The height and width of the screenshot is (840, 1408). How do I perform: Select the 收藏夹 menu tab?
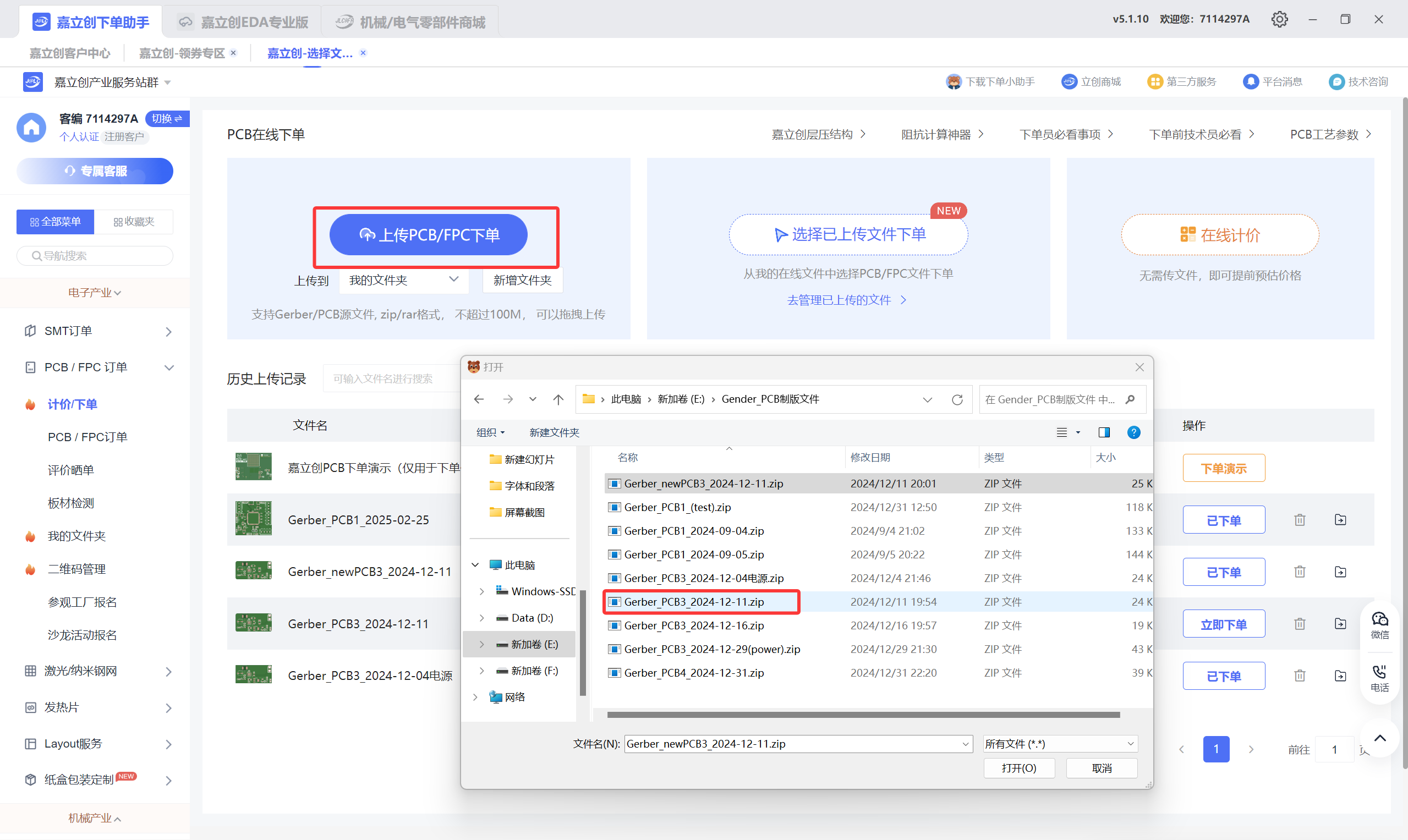(x=134, y=222)
